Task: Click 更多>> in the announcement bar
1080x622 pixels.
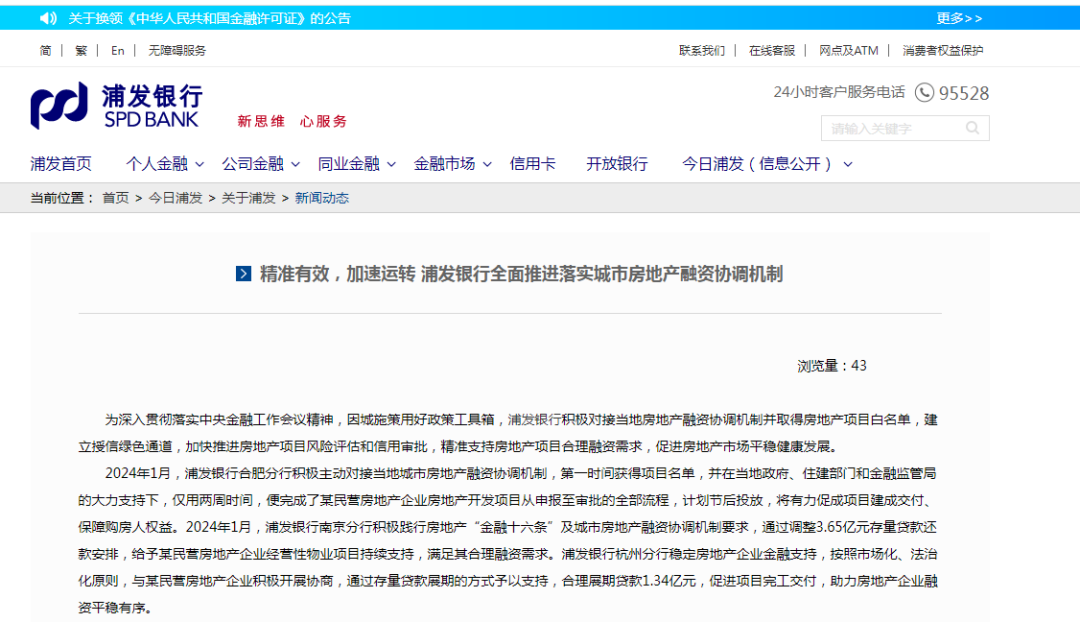Action: click(x=959, y=18)
